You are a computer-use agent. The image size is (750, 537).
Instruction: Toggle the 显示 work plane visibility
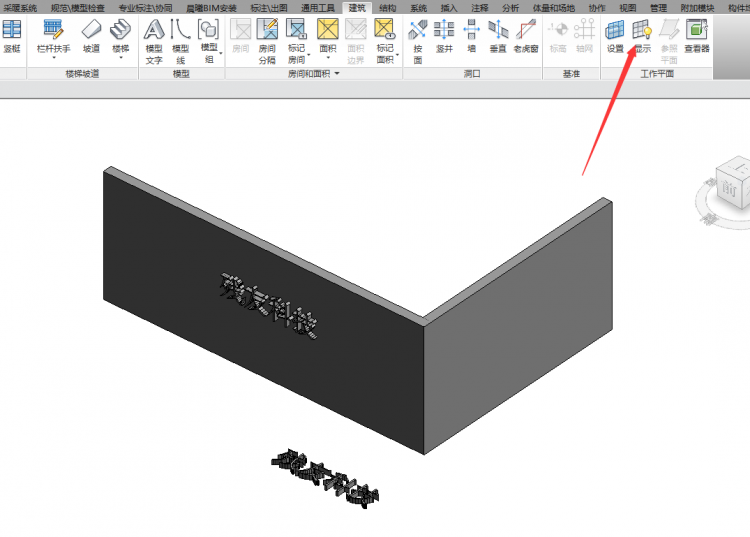(642, 36)
